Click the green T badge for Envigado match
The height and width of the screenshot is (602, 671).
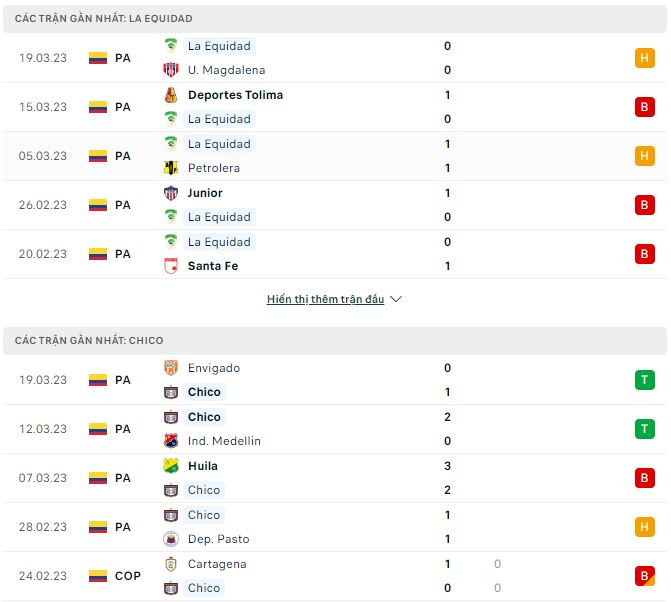645,380
